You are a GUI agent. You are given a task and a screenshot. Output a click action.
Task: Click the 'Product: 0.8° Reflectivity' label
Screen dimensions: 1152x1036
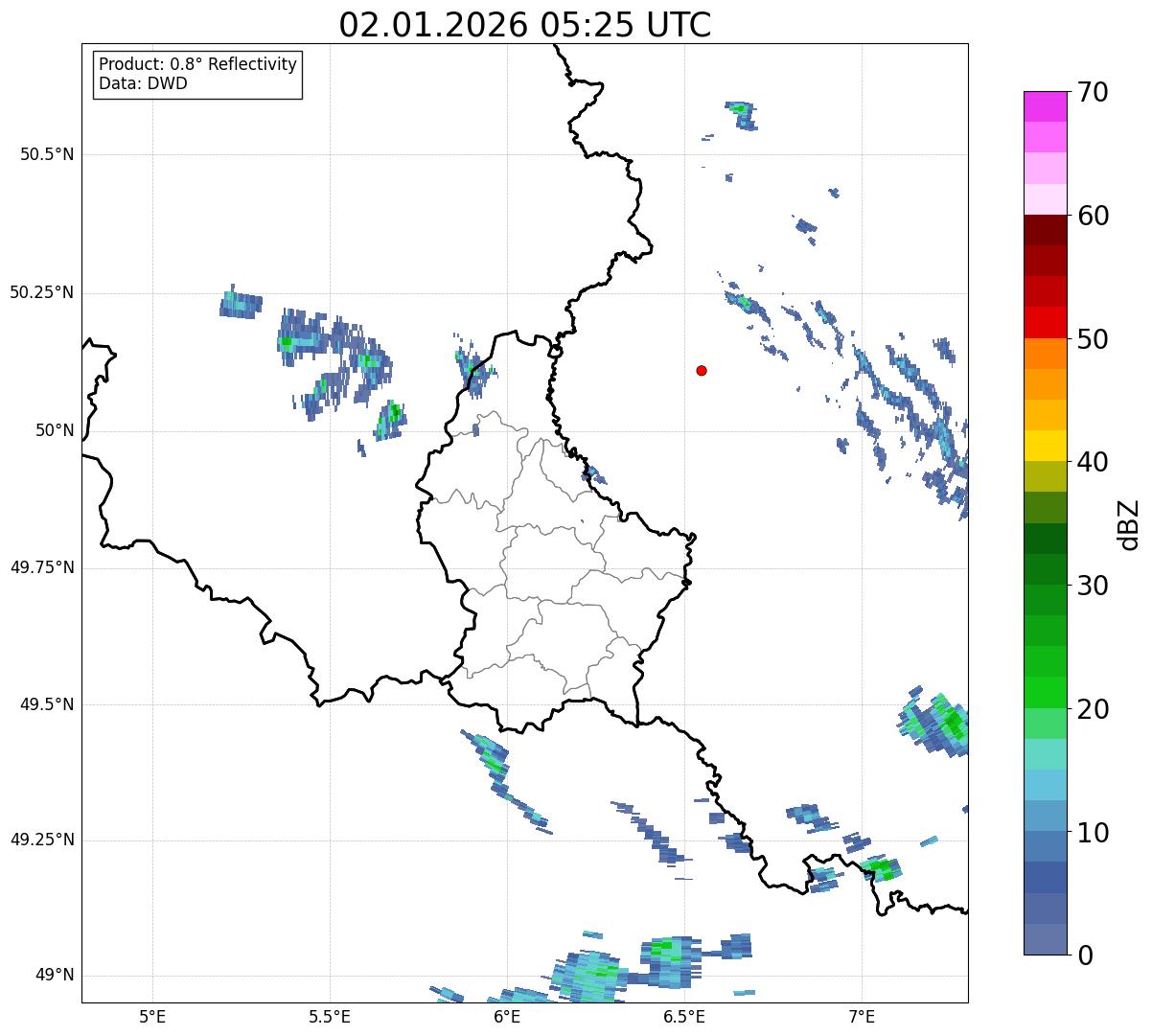click(198, 64)
